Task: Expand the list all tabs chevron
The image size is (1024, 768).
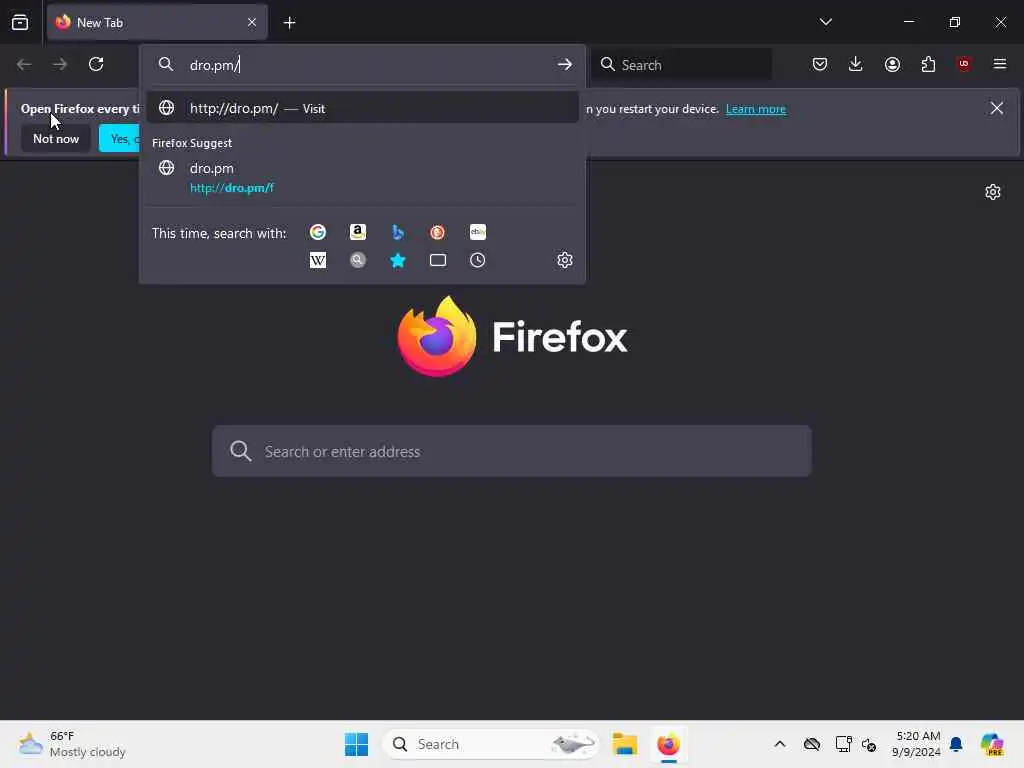Action: [x=825, y=22]
